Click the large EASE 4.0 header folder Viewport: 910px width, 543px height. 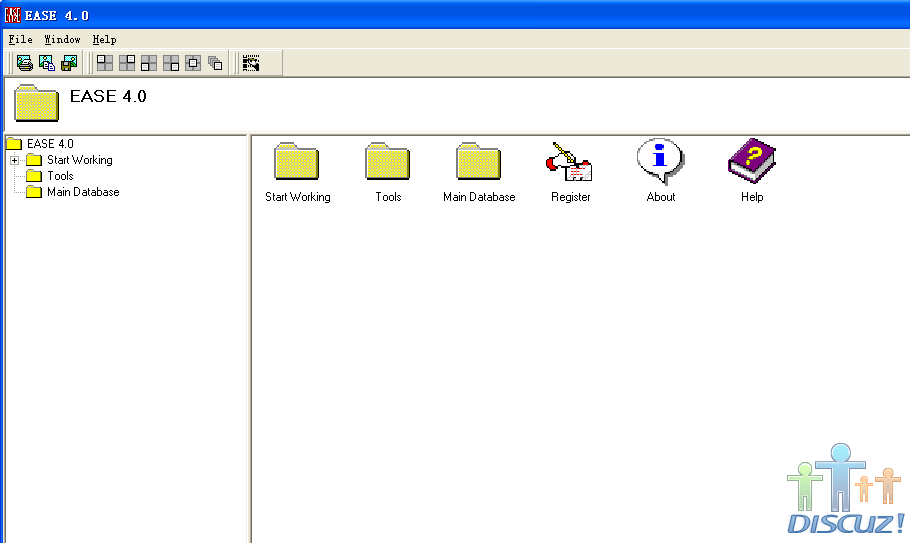37,103
